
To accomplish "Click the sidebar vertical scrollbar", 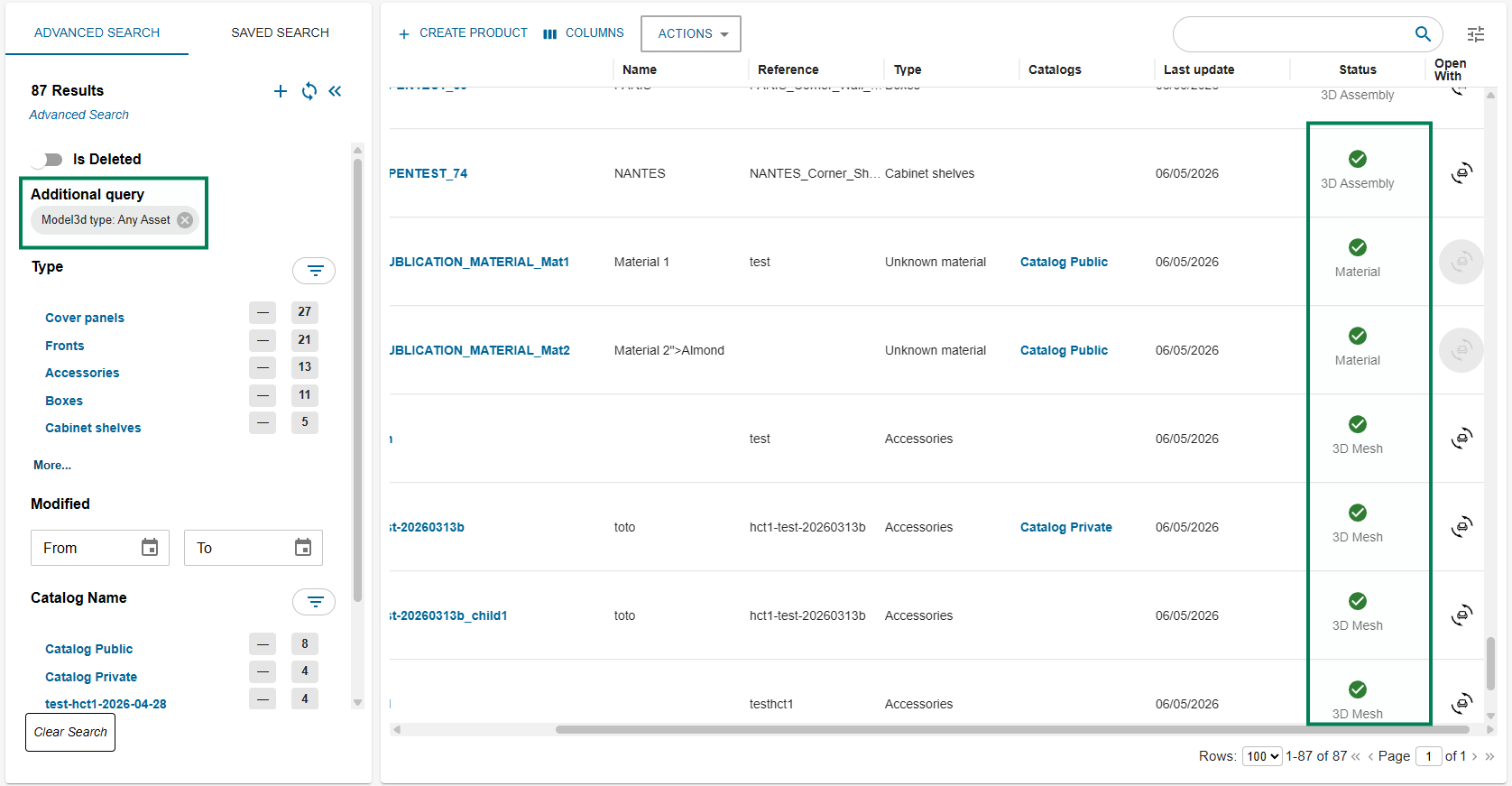I will pos(357,379).
